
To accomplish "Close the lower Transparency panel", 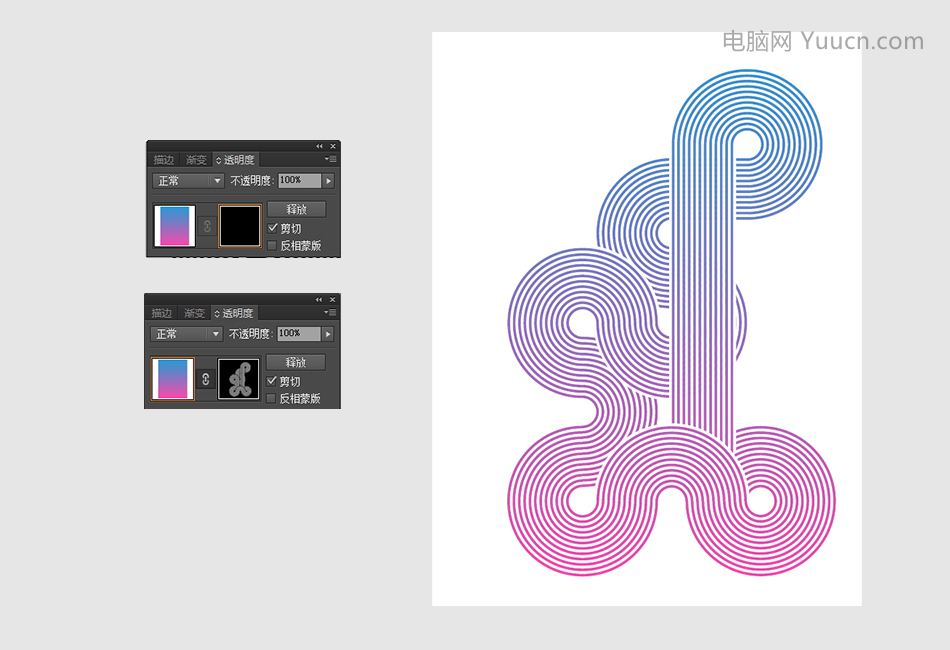I will point(332,299).
